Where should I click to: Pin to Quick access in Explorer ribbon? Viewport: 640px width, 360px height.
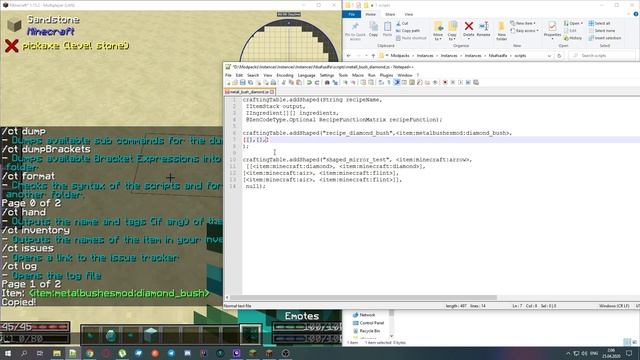[355, 31]
